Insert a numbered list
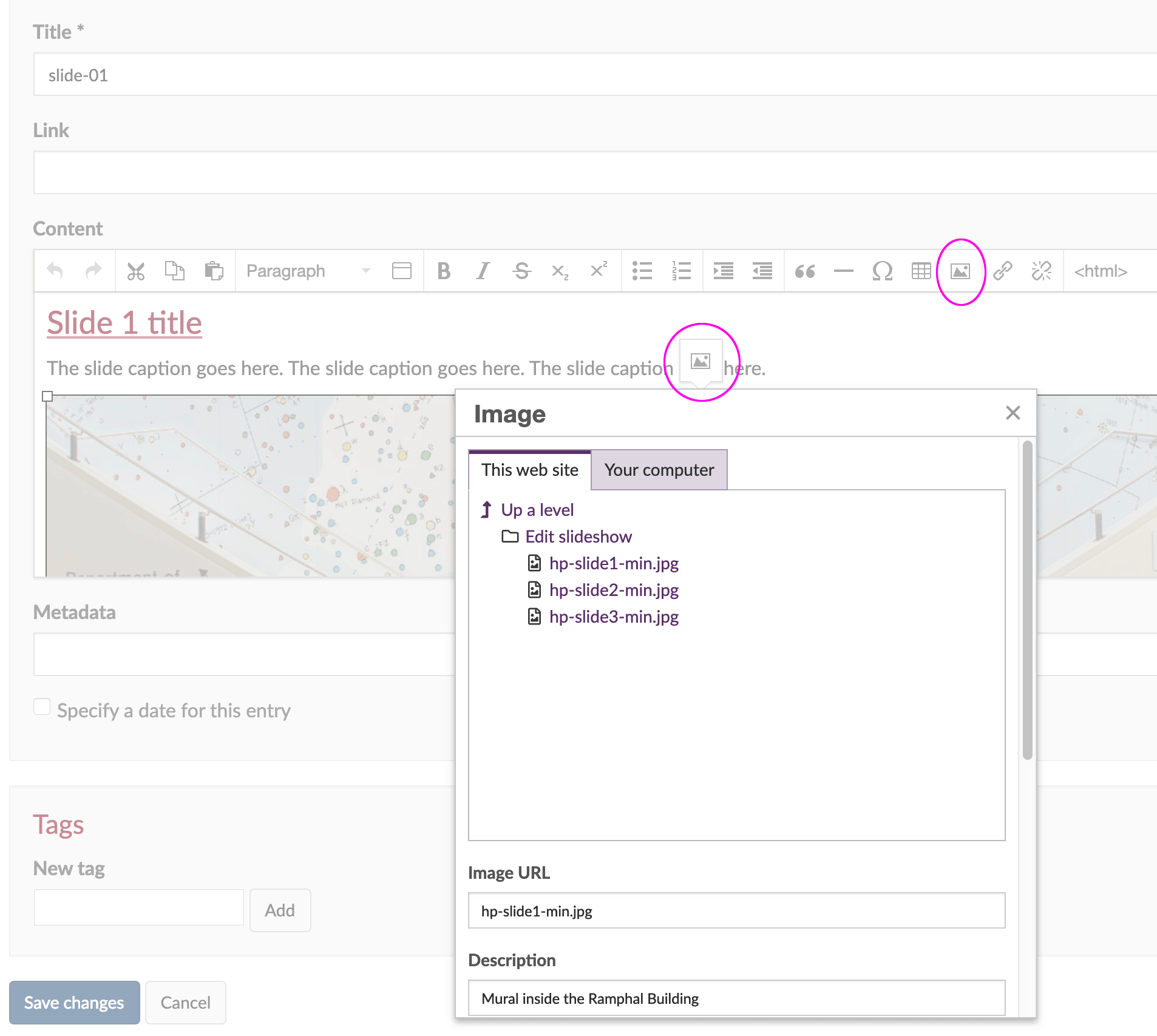The height and width of the screenshot is (1036, 1157). point(681,271)
